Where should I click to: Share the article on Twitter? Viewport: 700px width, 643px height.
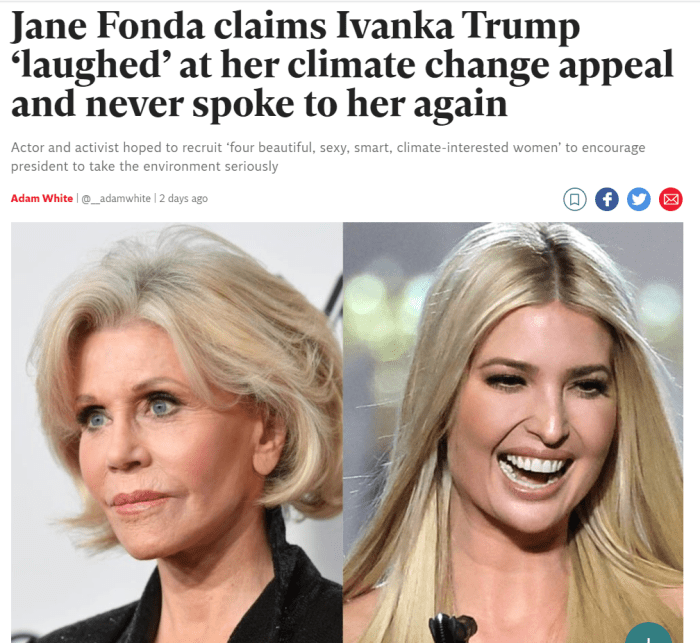coord(639,199)
